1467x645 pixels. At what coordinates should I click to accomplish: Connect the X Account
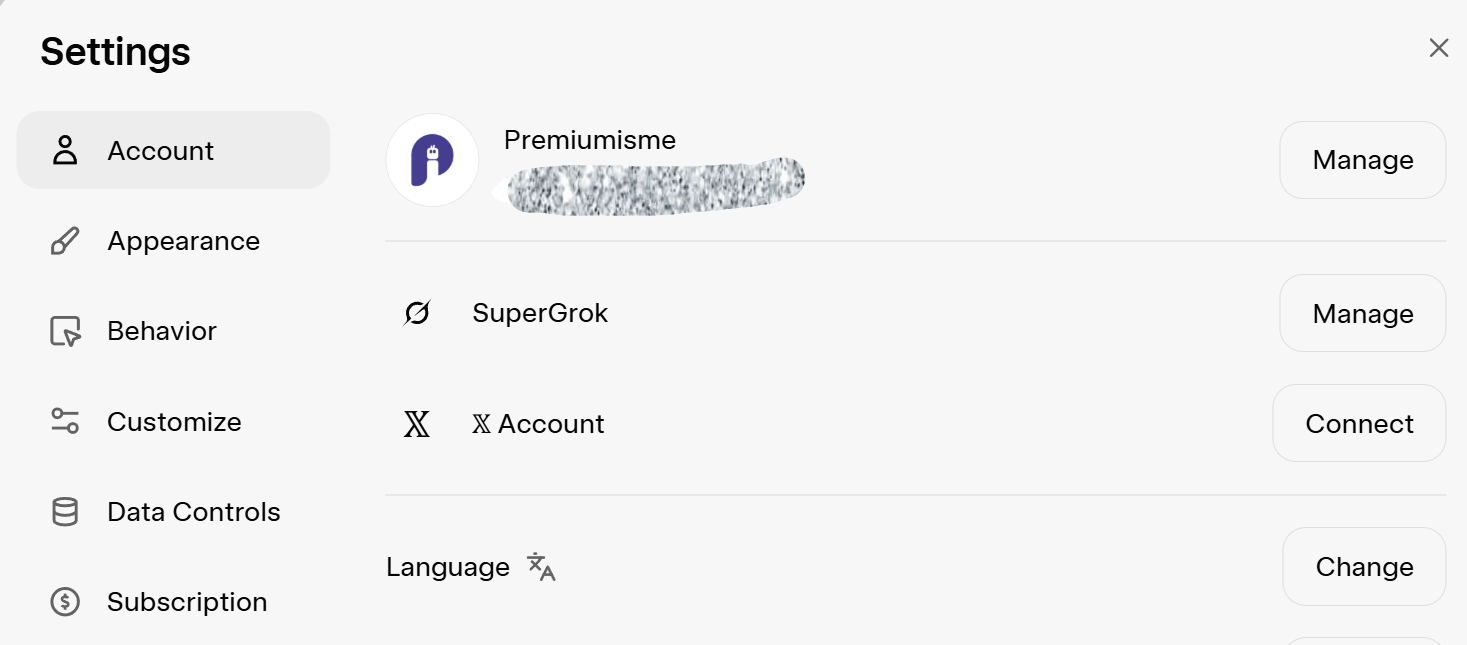pyautogui.click(x=1358, y=424)
